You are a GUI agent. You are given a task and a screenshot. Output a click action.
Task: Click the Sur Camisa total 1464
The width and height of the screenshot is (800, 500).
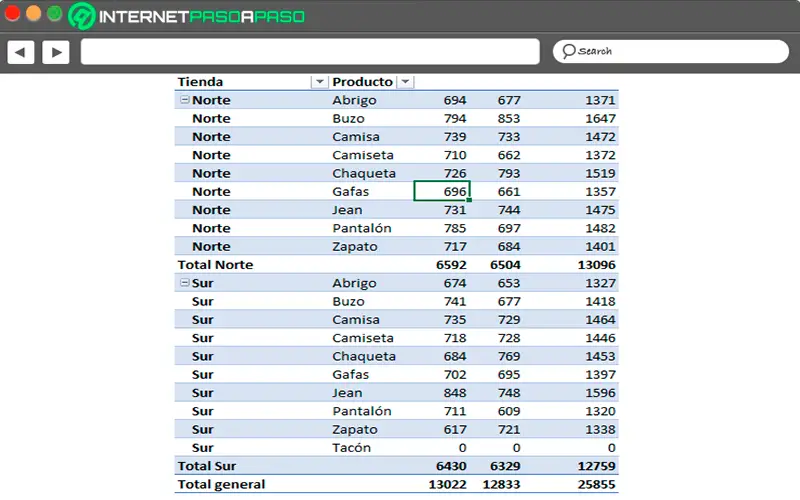pyautogui.click(x=601, y=320)
